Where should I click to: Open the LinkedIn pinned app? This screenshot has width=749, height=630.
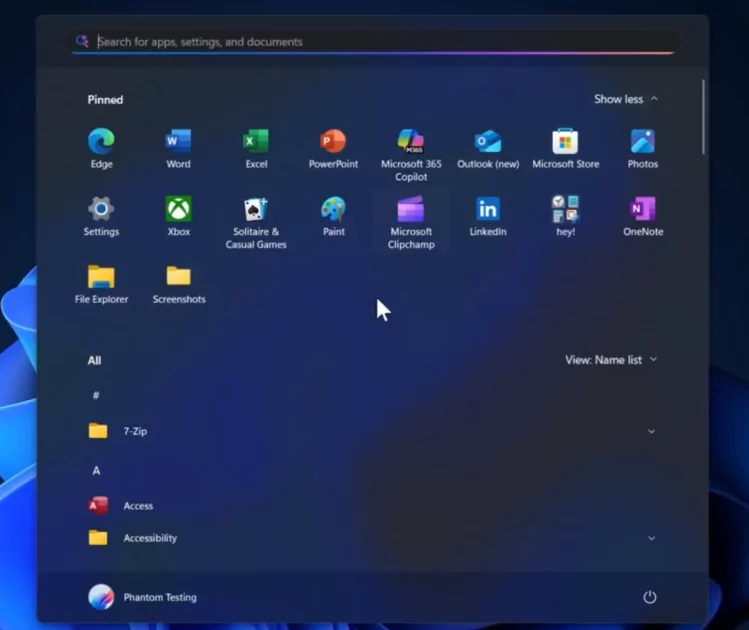coord(488,216)
